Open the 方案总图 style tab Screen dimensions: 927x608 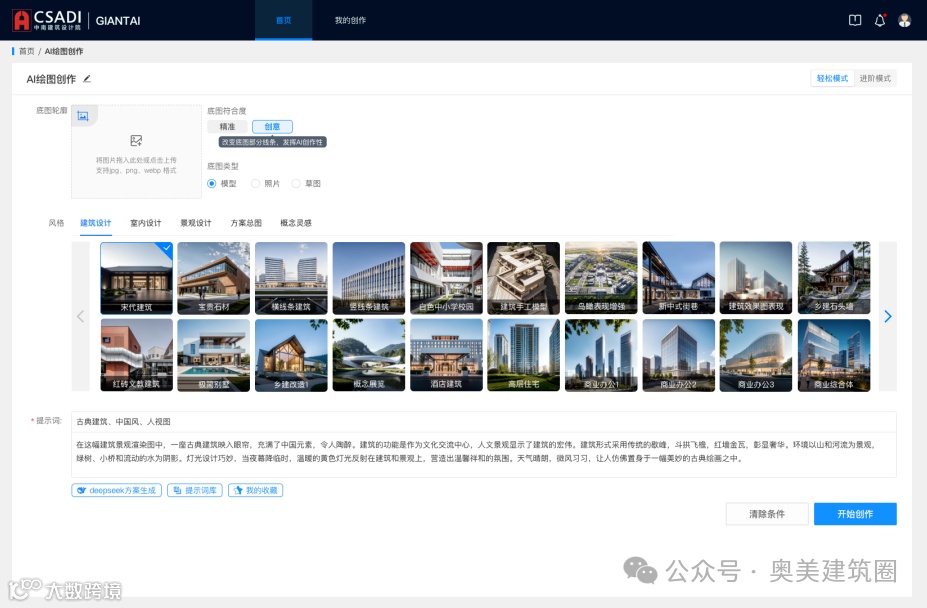click(246, 223)
